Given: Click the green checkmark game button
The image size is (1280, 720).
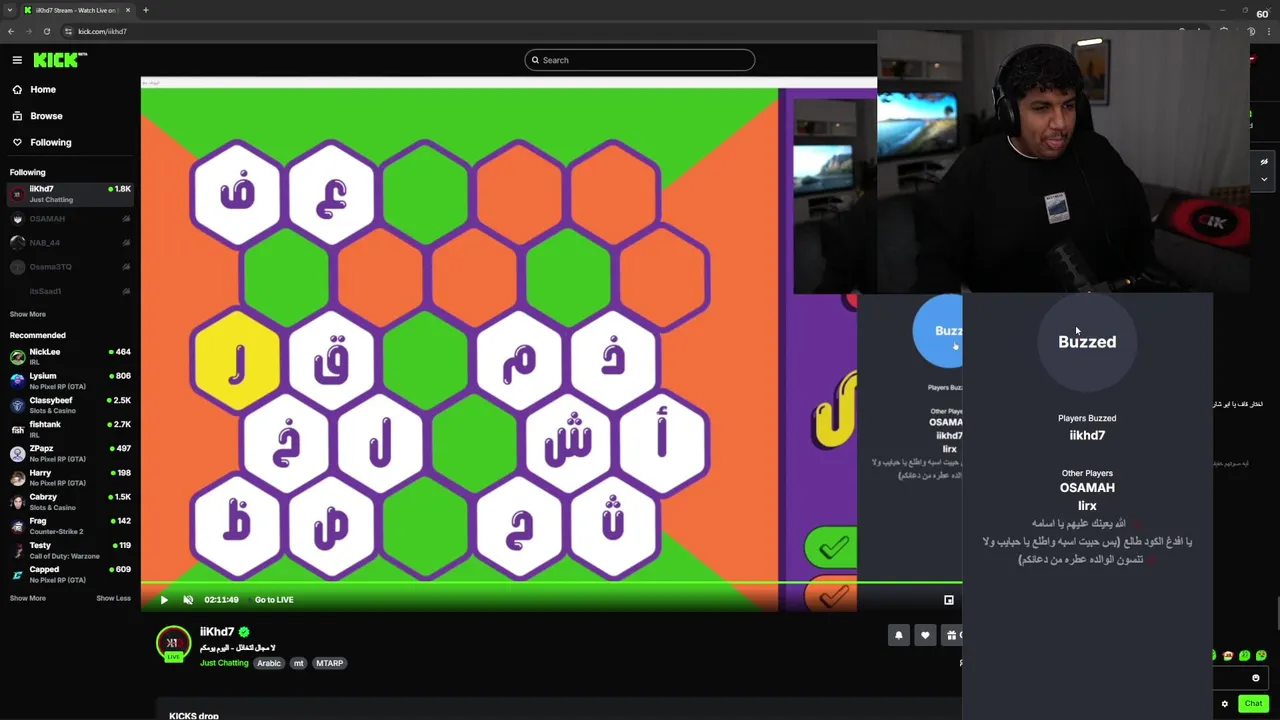Looking at the screenshot, I should [831, 547].
